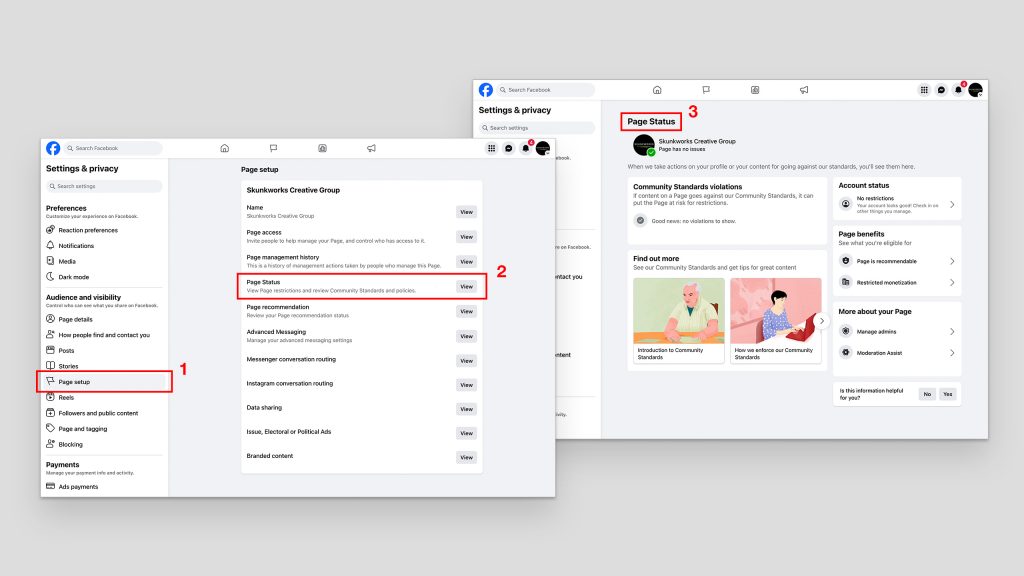Image resolution: width=1024 pixels, height=576 pixels.
Task: Click the Dark mode crescent icon in sidebar
Action: pyautogui.click(x=50, y=277)
